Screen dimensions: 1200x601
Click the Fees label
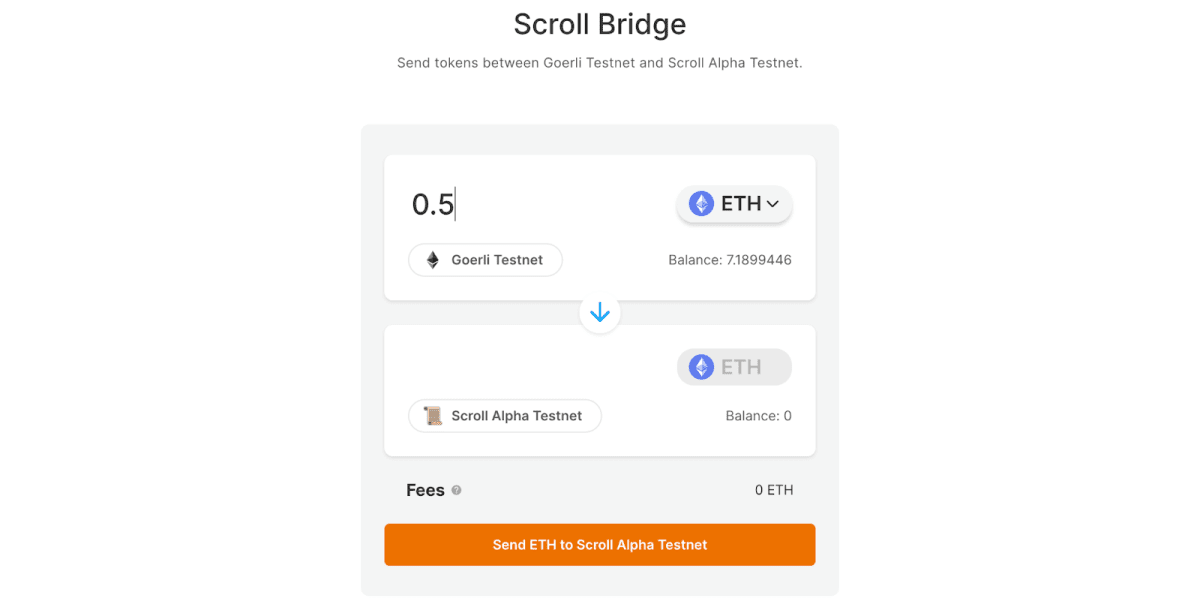coord(425,490)
